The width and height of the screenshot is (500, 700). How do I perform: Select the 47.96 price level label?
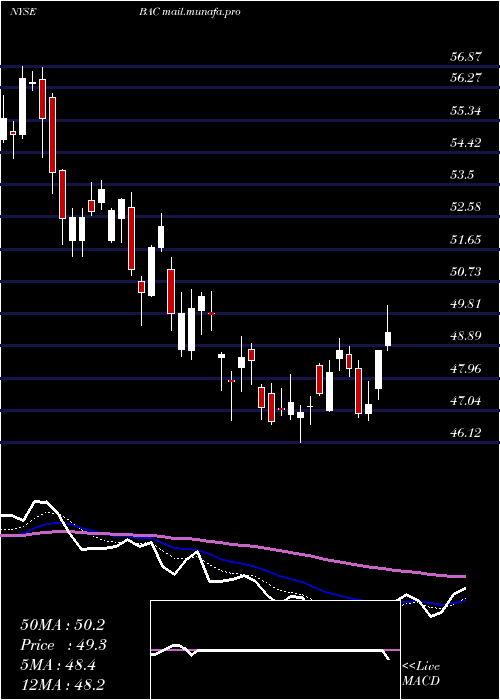point(465,369)
